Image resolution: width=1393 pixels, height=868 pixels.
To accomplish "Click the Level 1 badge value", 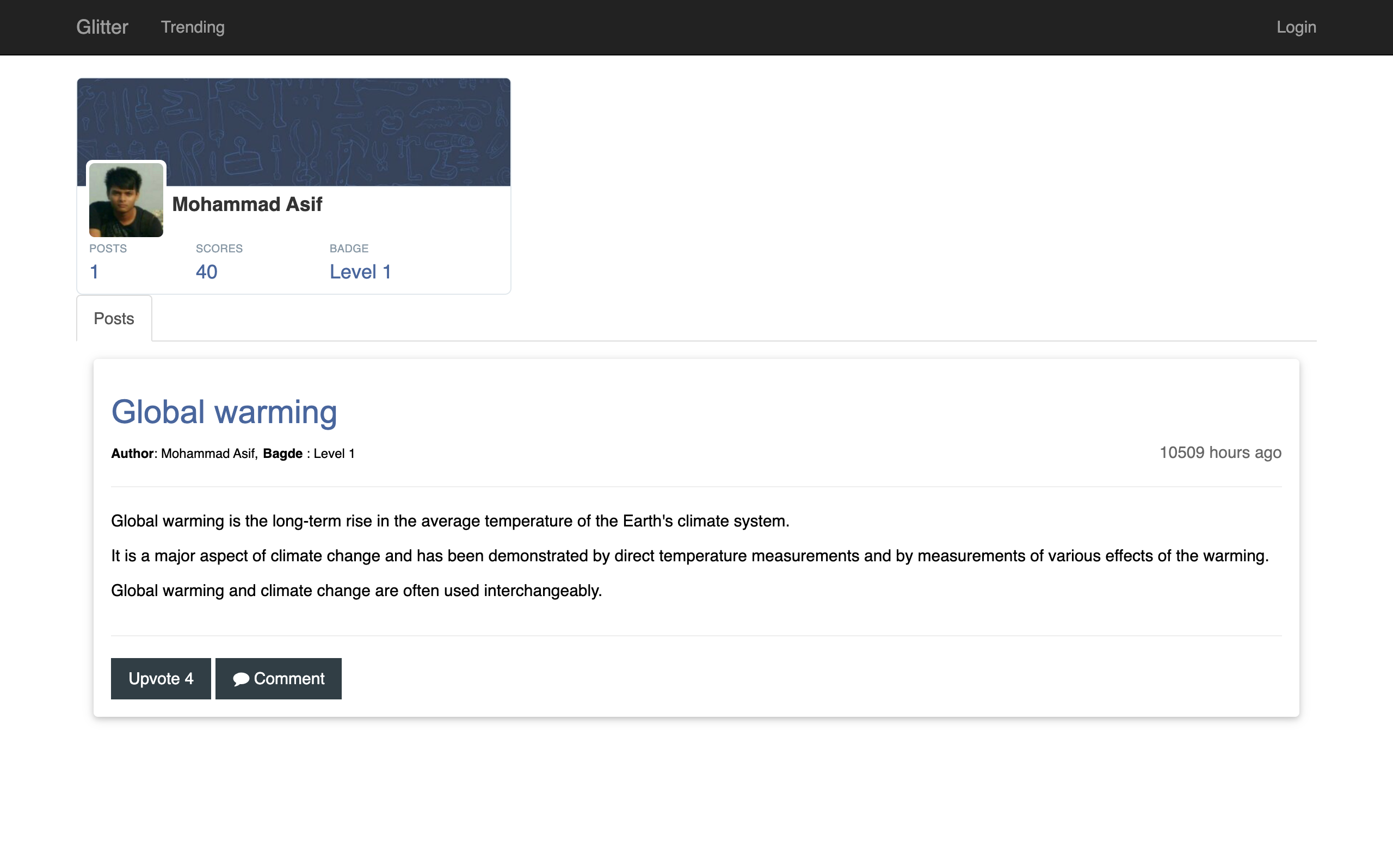I will coord(360,272).
